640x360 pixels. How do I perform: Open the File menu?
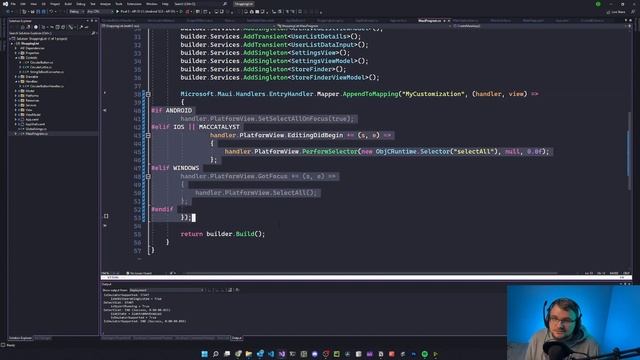[13, 4]
